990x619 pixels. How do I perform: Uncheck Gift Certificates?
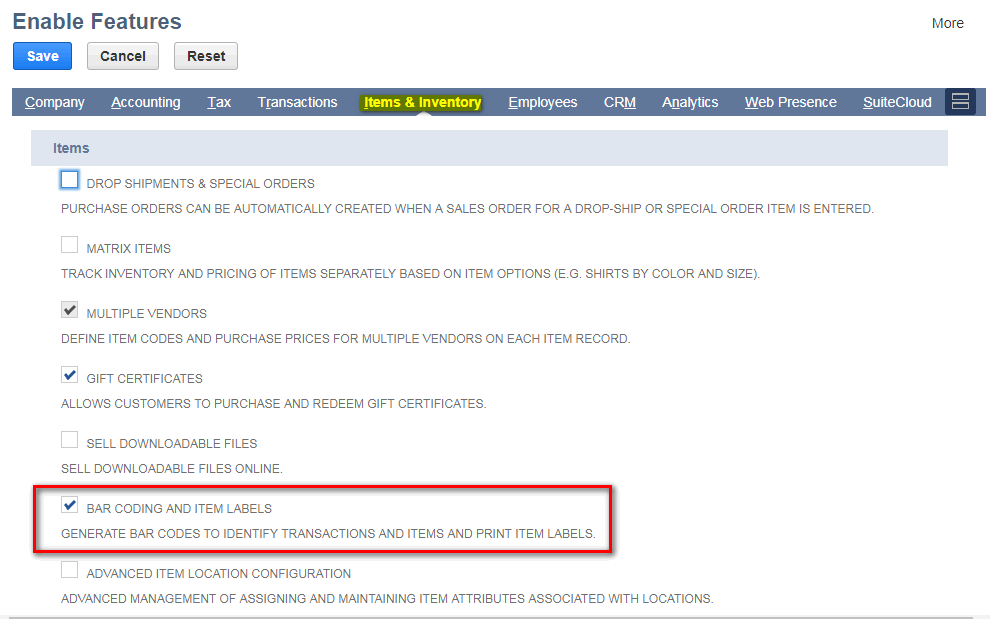tap(69, 374)
